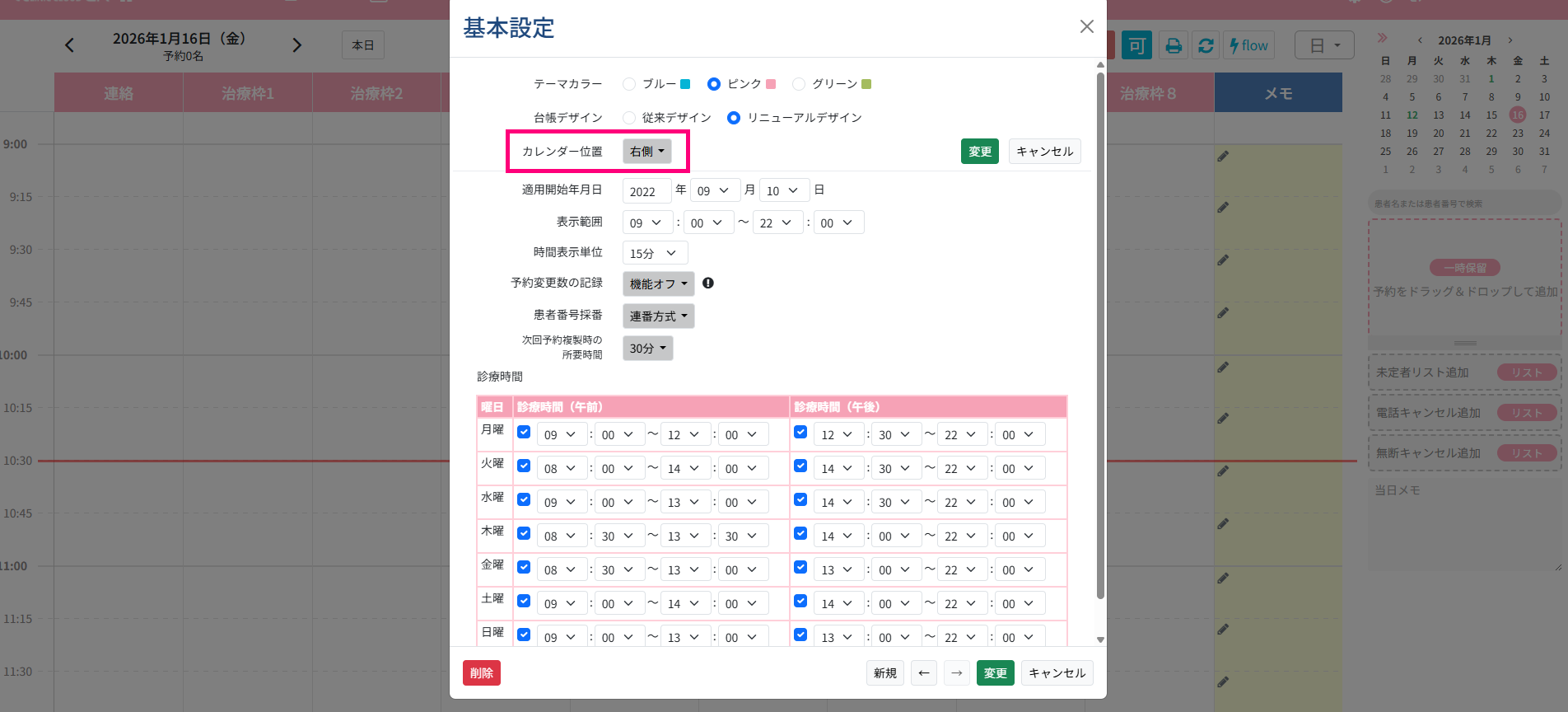Uncheck the 月曜 morning hours checkbox
1568x712 pixels.
(x=524, y=432)
